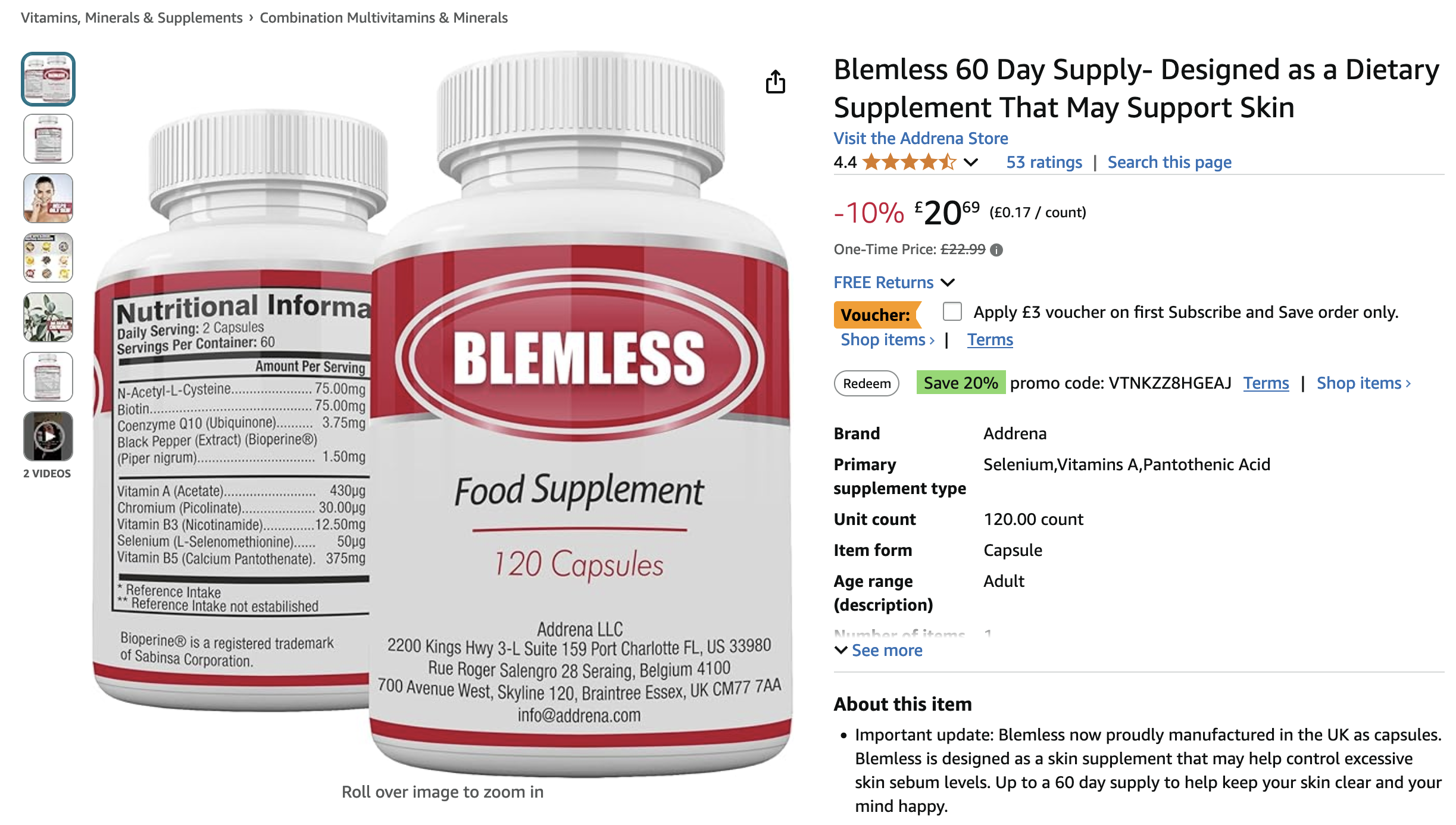Open the 53 ratings link
Screen dimensions: 1456x825
pos(1043,162)
